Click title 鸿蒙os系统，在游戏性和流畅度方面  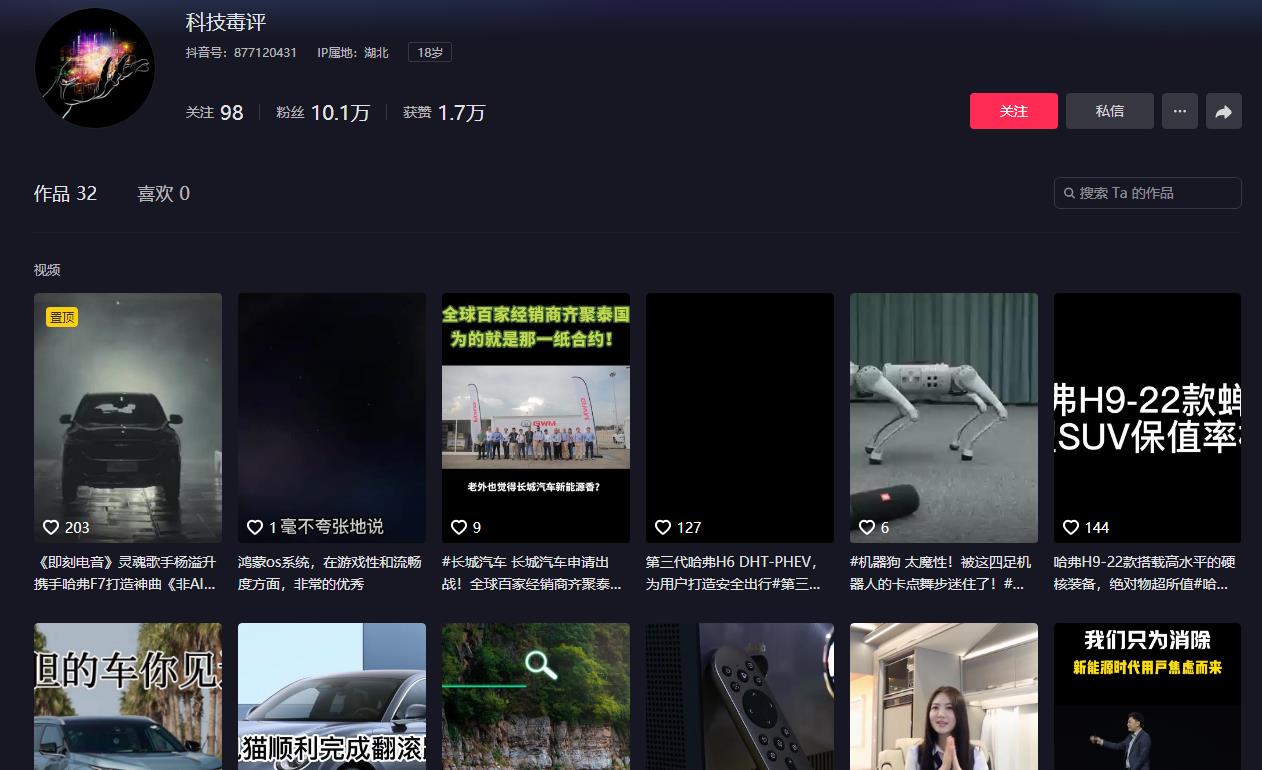330,573
